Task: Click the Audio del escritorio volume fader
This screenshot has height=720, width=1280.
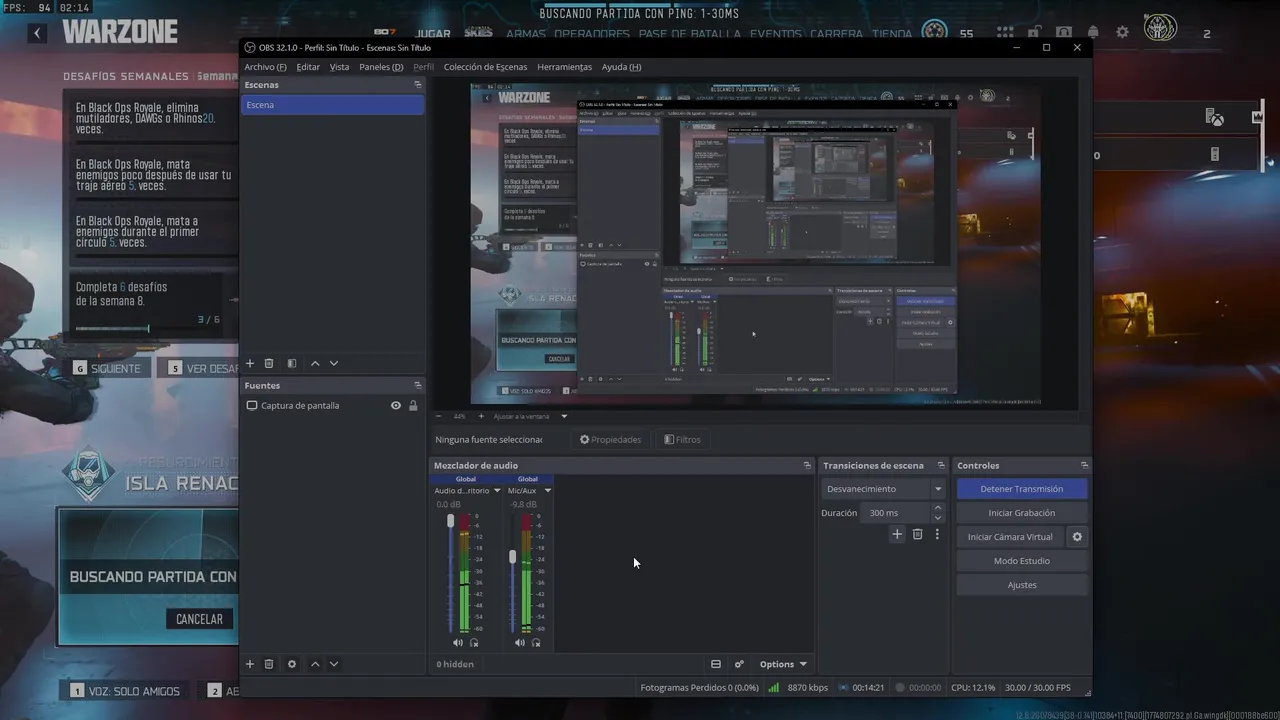Action: [451, 522]
